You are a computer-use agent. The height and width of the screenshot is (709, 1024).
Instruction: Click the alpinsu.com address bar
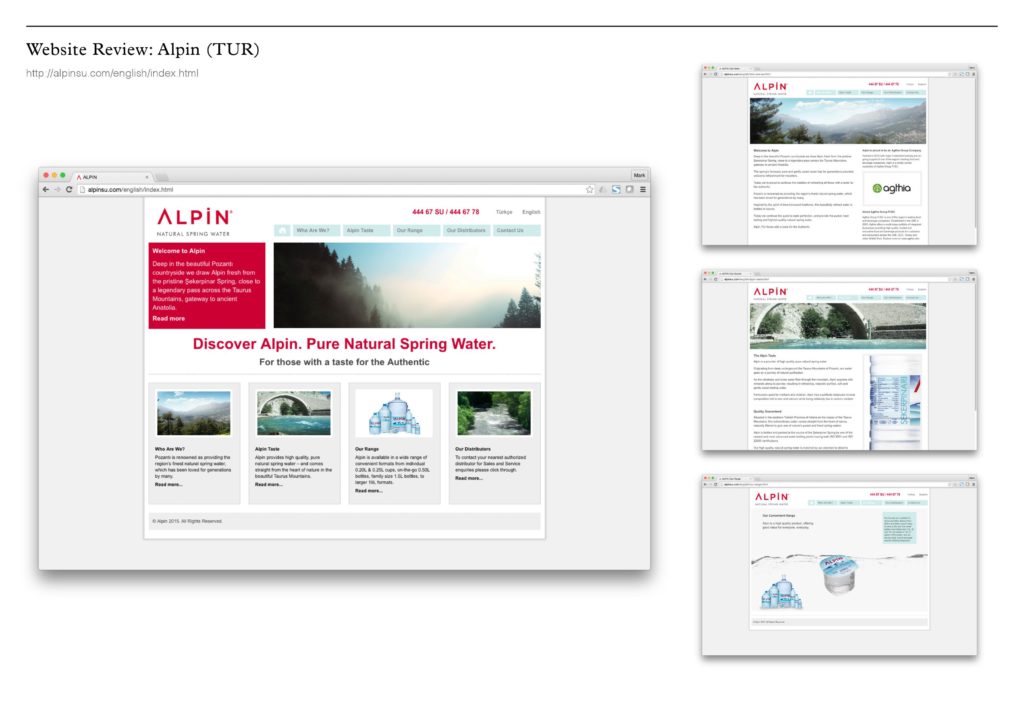[x=330, y=189]
